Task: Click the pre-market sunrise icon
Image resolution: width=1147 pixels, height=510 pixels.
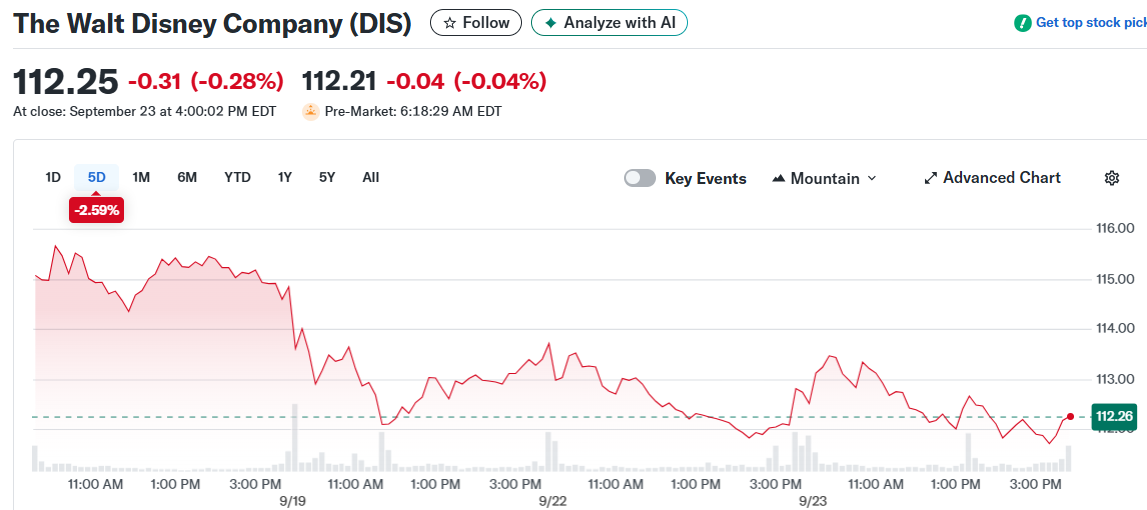Action: tap(311, 112)
